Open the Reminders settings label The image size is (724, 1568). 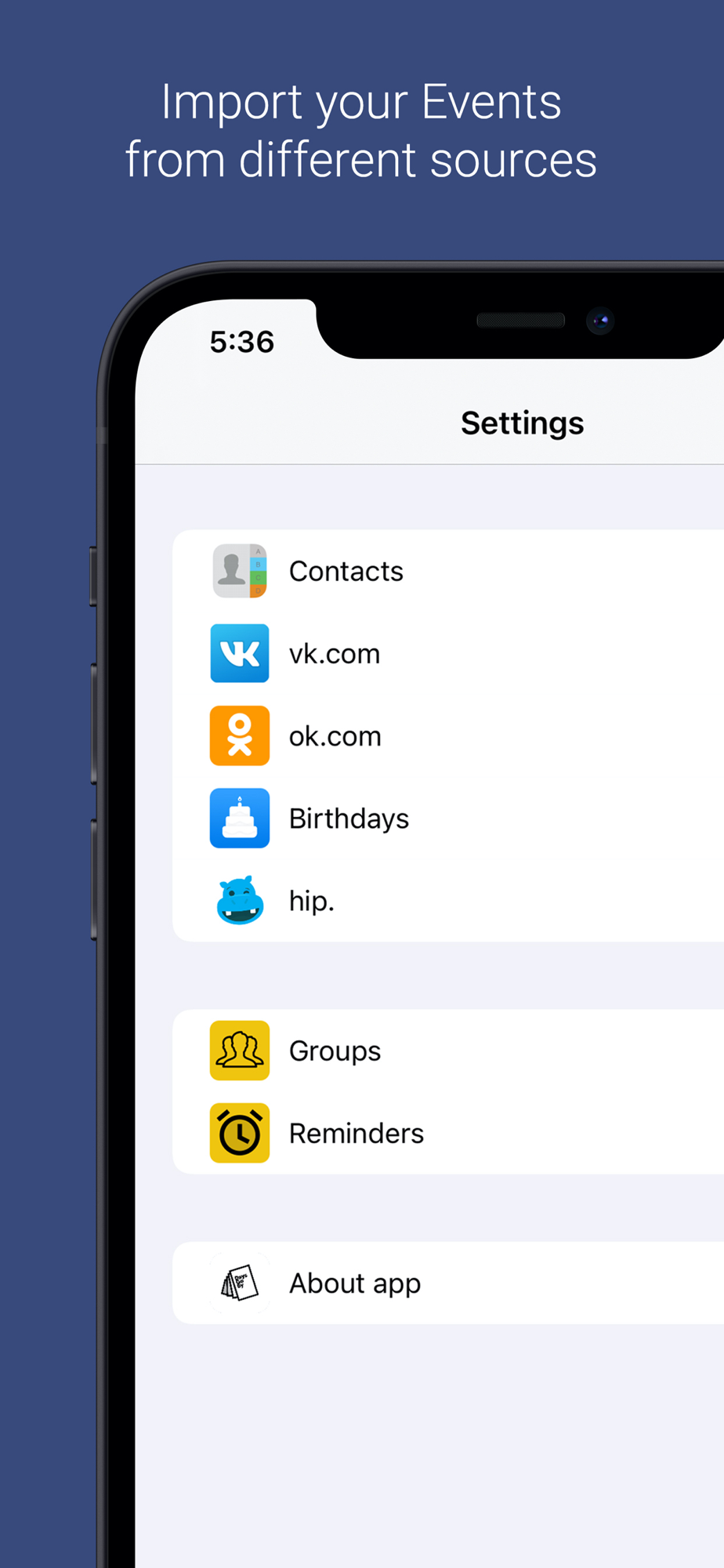357,1133
